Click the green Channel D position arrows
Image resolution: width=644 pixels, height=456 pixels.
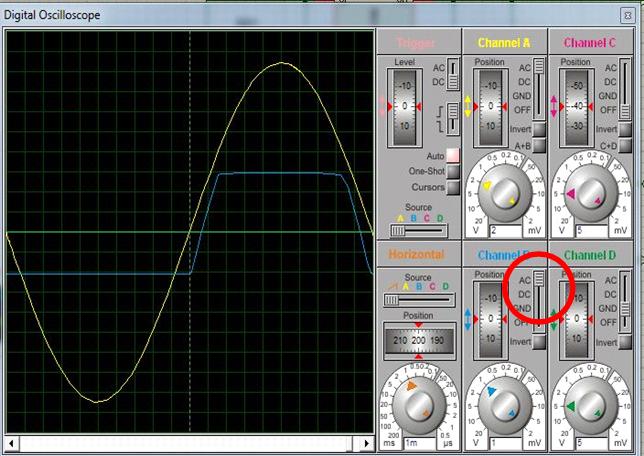[554, 319]
